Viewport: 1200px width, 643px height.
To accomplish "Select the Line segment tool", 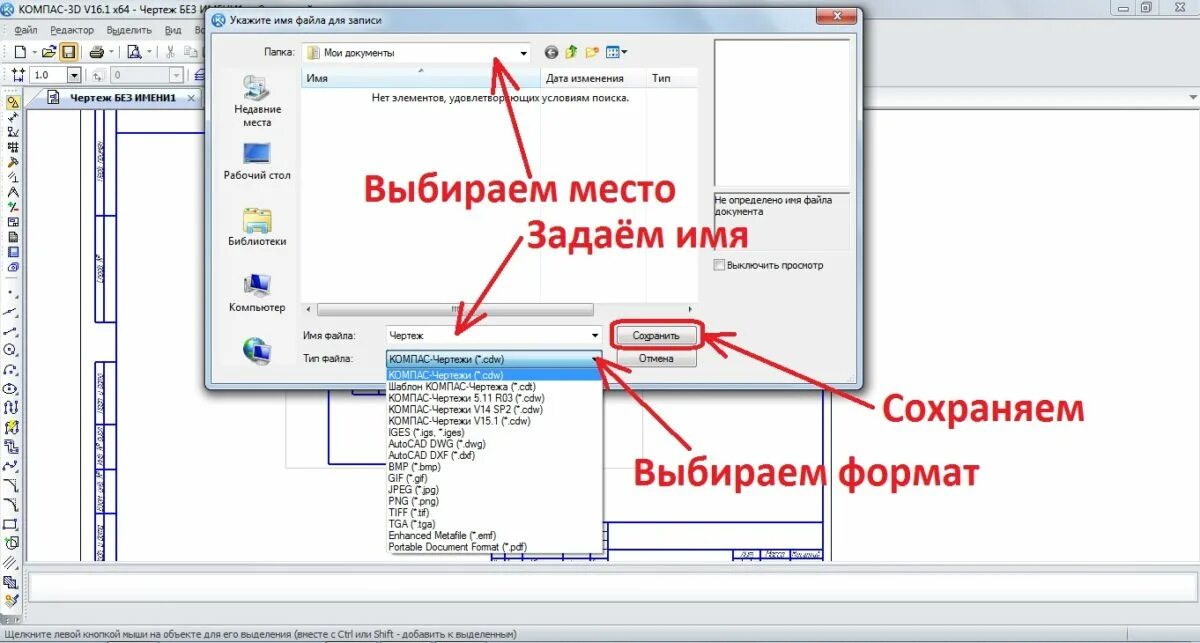I will pyautogui.click(x=12, y=331).
